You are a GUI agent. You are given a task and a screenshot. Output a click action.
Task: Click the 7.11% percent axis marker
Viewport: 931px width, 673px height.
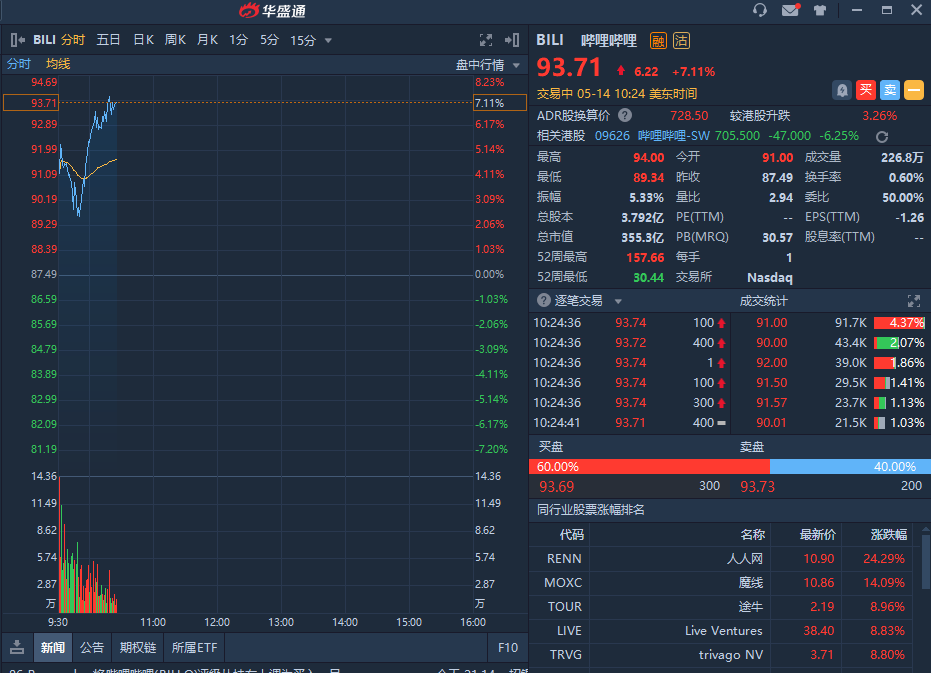coord(500,103)
